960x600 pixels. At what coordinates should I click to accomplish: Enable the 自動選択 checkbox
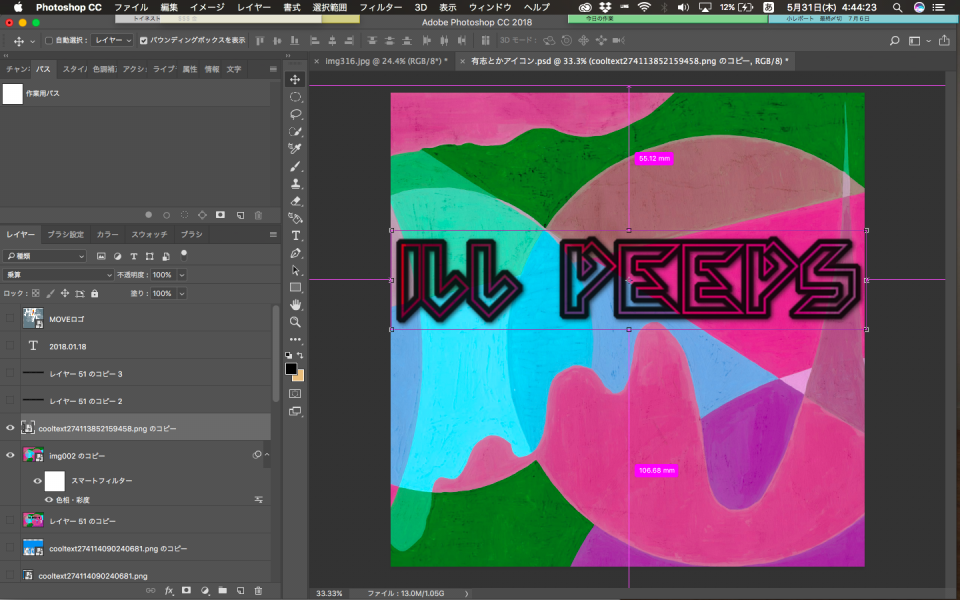pyautogui.click(x=48, y=41)
